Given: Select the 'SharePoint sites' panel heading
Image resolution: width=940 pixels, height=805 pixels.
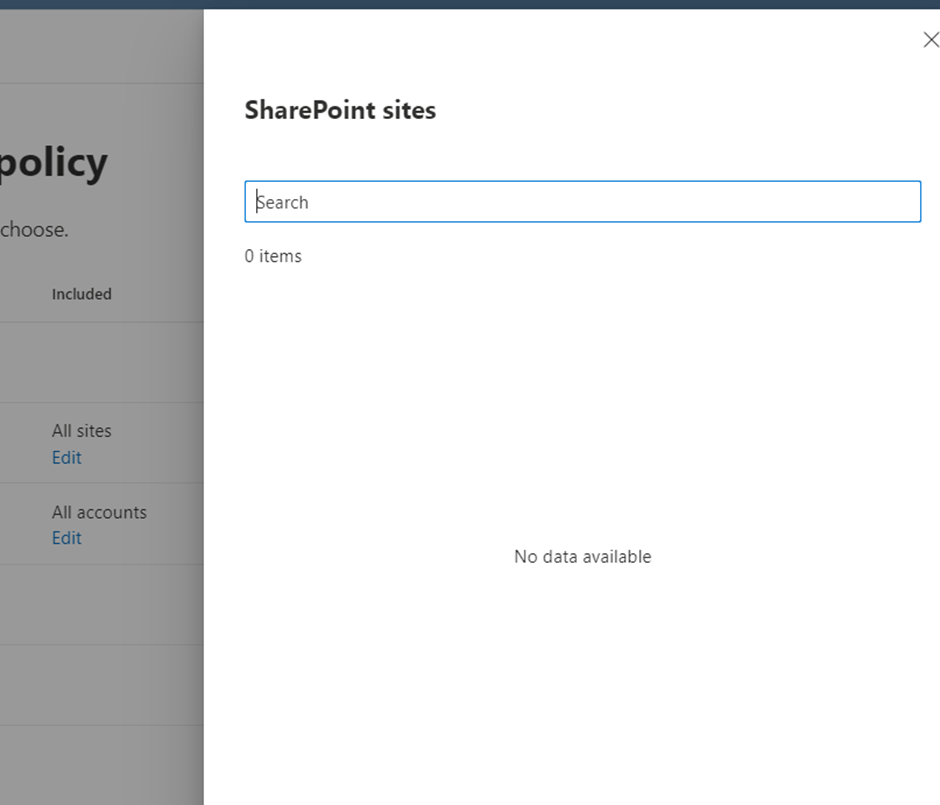Looking at the screenshot, I should 340,110.
